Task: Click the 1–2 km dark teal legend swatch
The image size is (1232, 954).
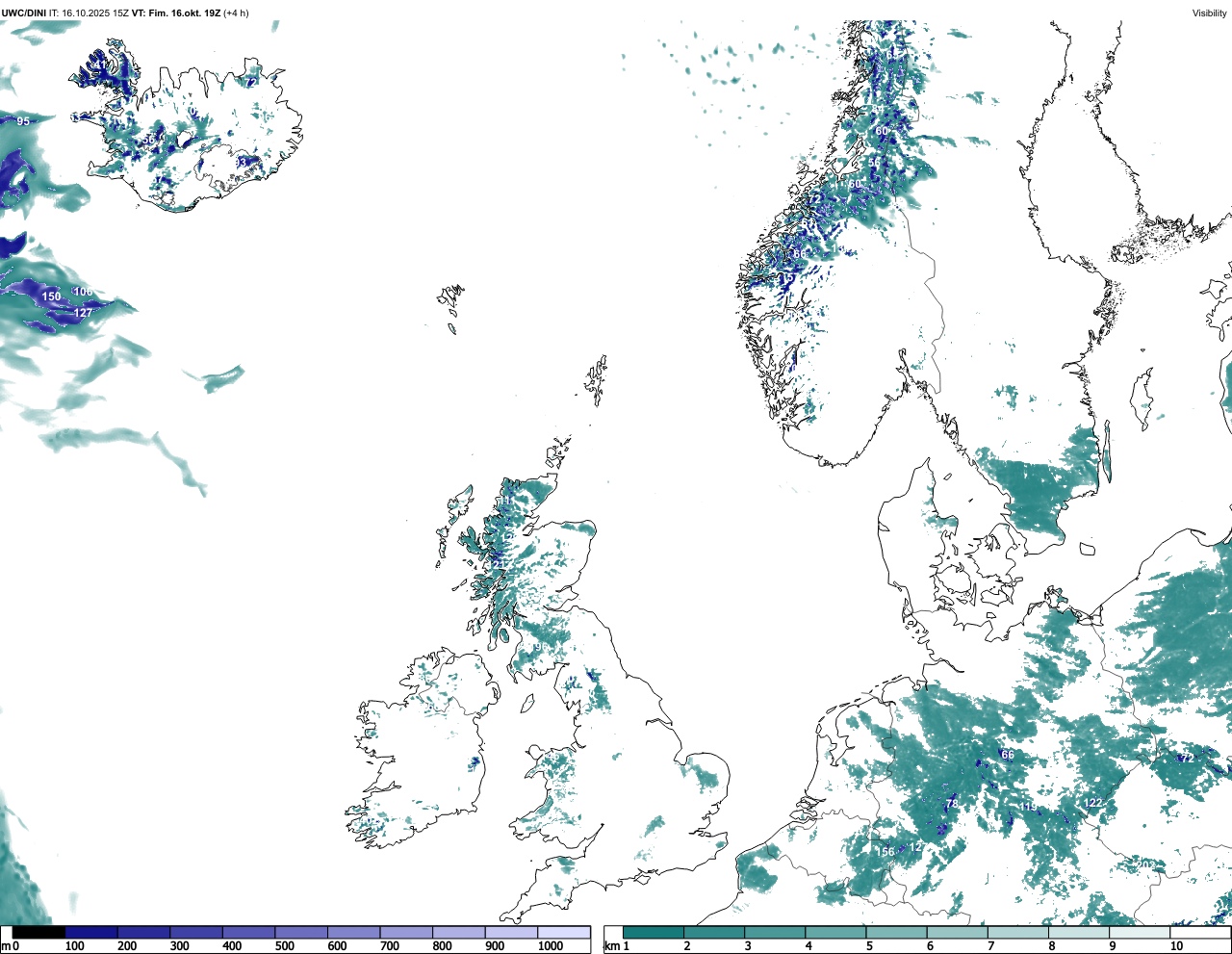Action: point(654,932)
